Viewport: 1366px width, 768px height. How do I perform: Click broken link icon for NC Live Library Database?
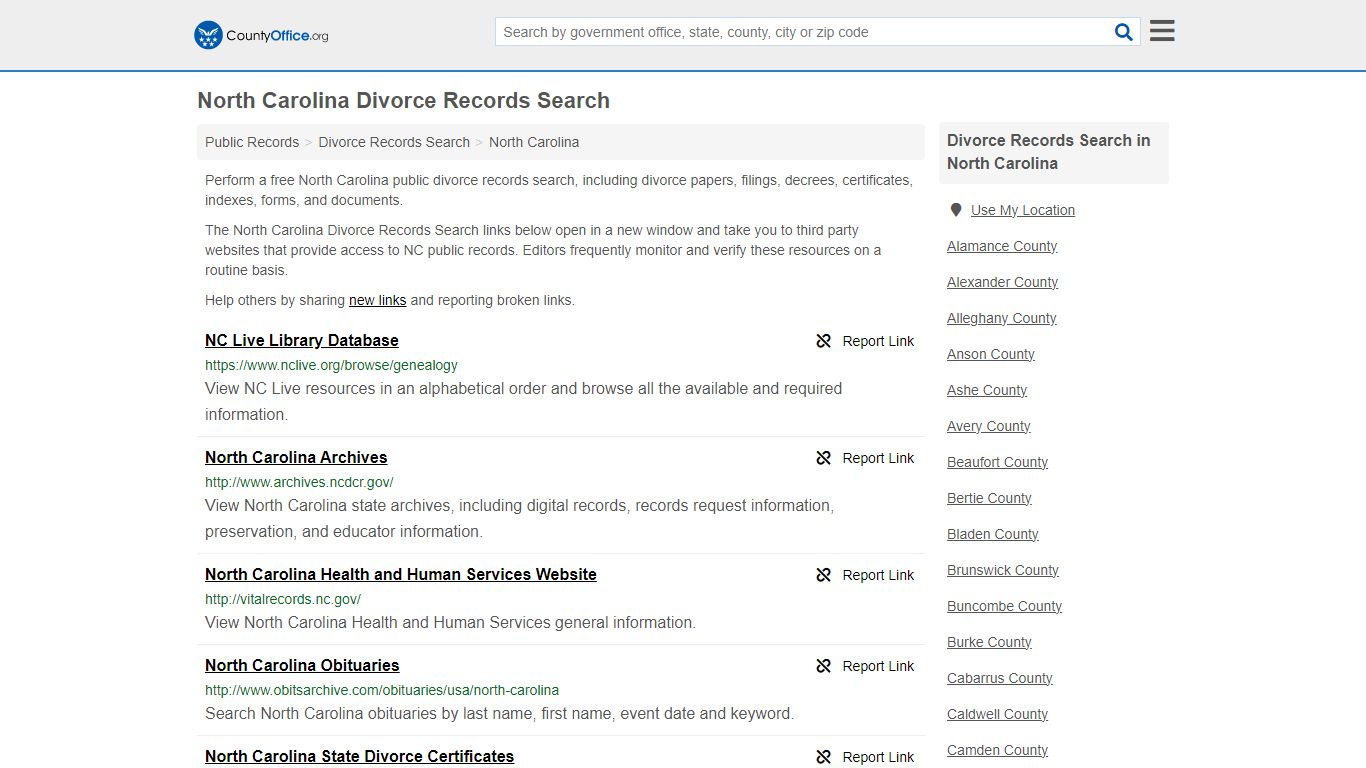824,341
